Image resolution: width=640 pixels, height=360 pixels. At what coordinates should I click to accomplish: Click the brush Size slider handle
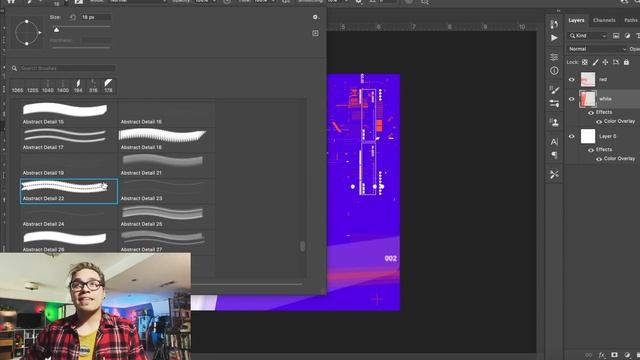56,29
